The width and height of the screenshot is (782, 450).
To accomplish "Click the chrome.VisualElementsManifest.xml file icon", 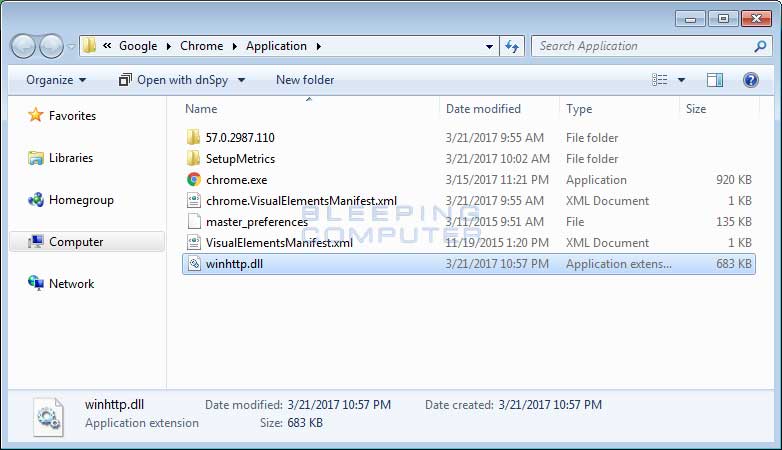I will [194, 201].
